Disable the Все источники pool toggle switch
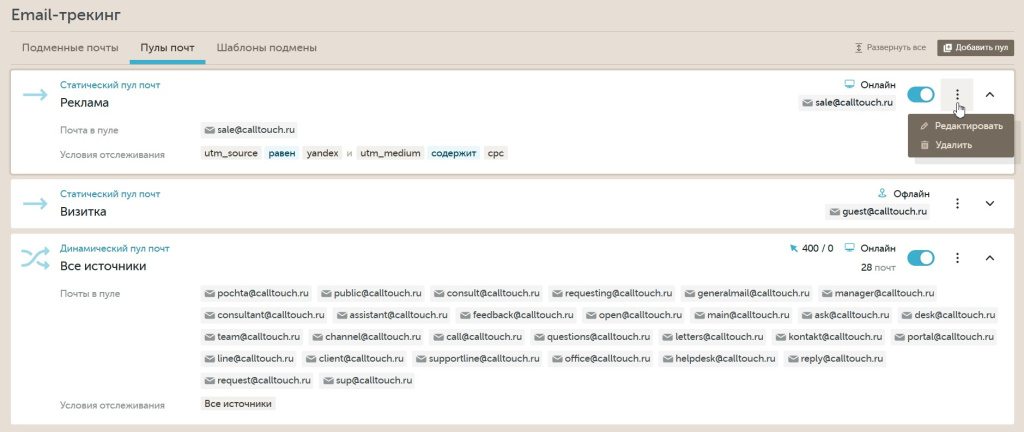The image size is (1024, 432). coord(921,258)
